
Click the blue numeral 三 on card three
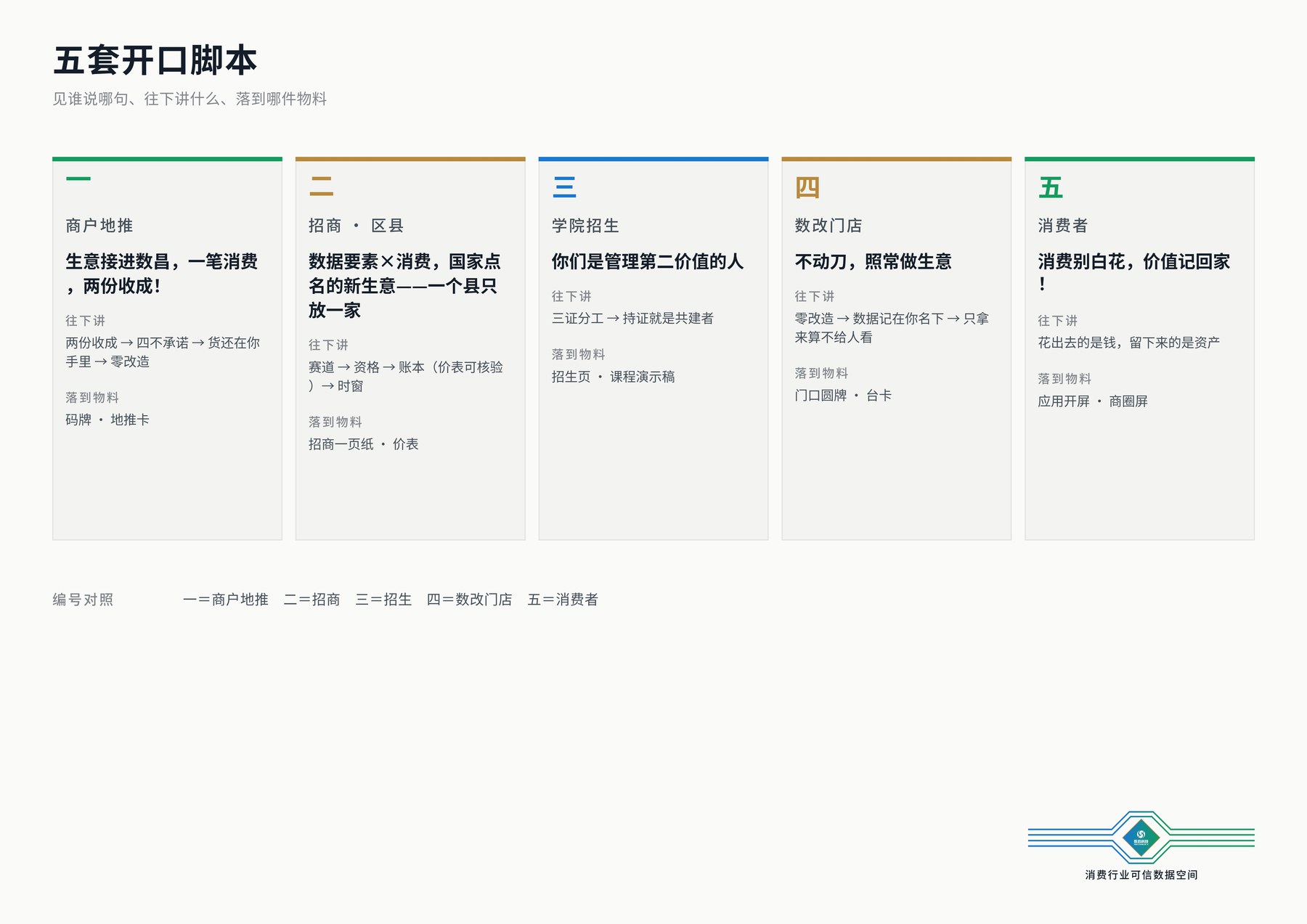(564, 187)
